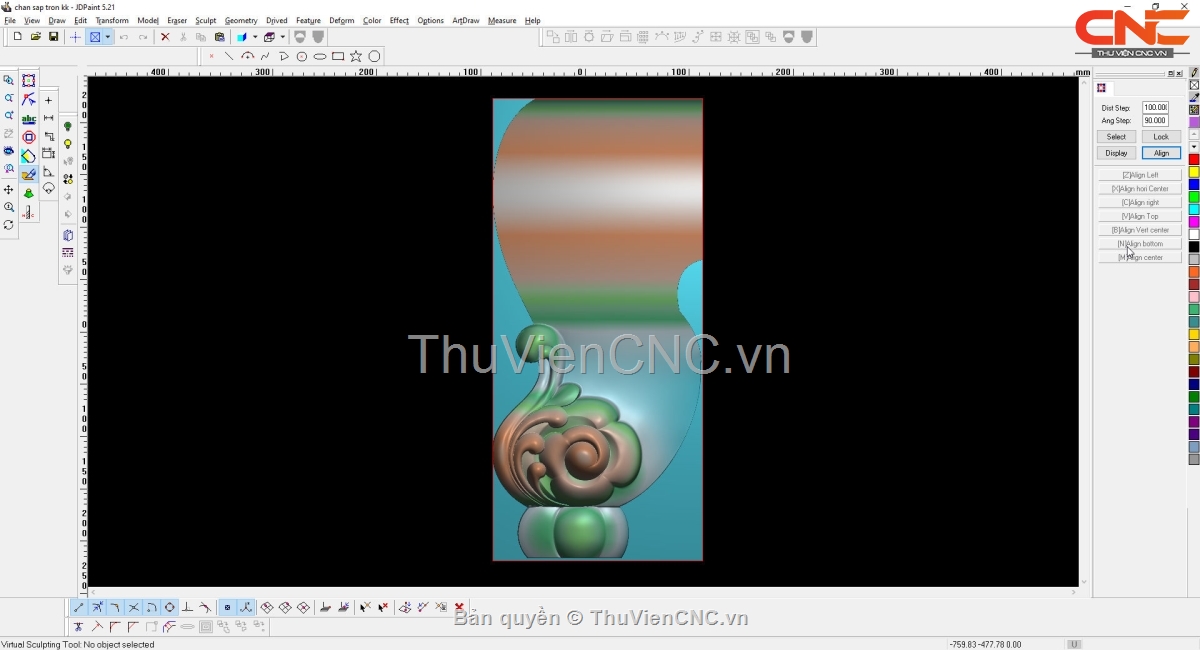Click the Paste clipboard icon

point(219,37)
